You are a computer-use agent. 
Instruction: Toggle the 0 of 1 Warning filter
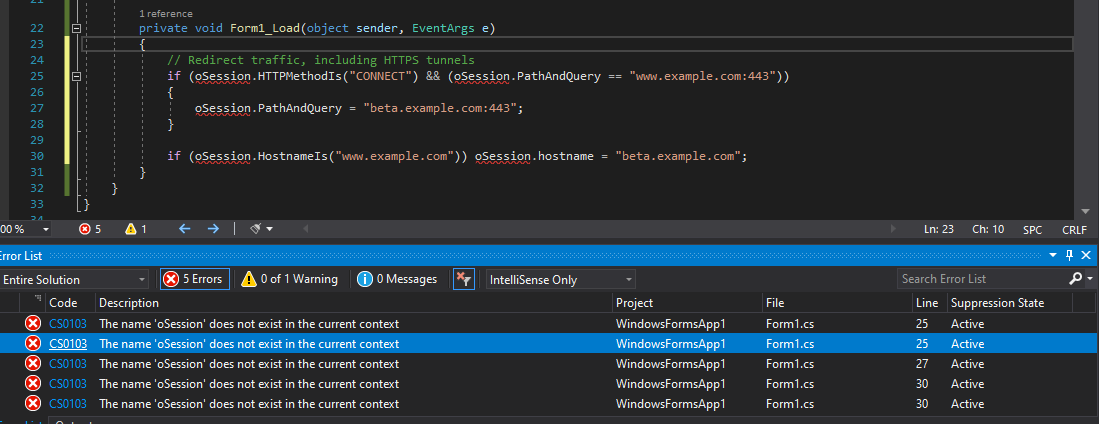(x=290, y=279)
